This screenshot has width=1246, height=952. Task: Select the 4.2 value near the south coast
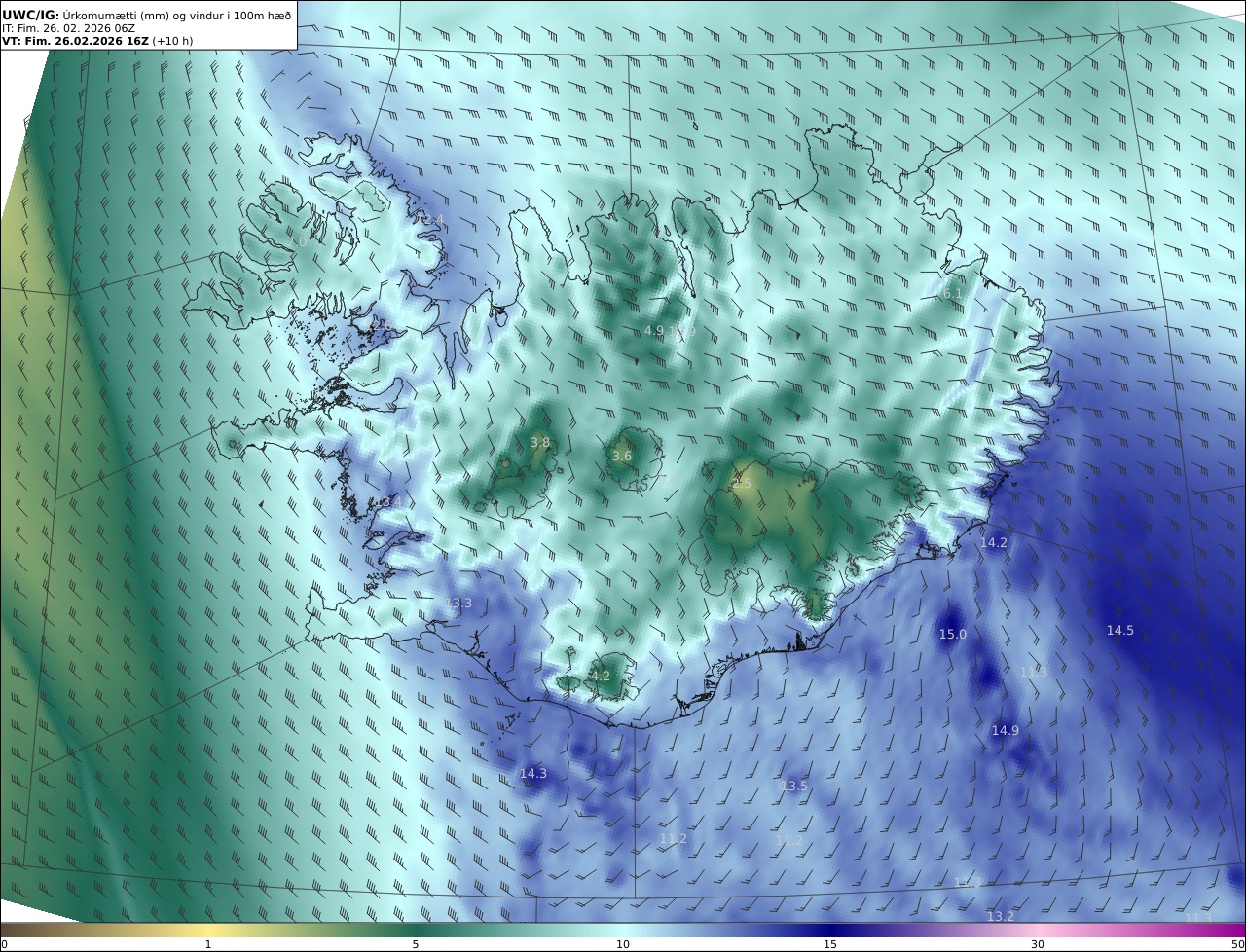point(600,676)
